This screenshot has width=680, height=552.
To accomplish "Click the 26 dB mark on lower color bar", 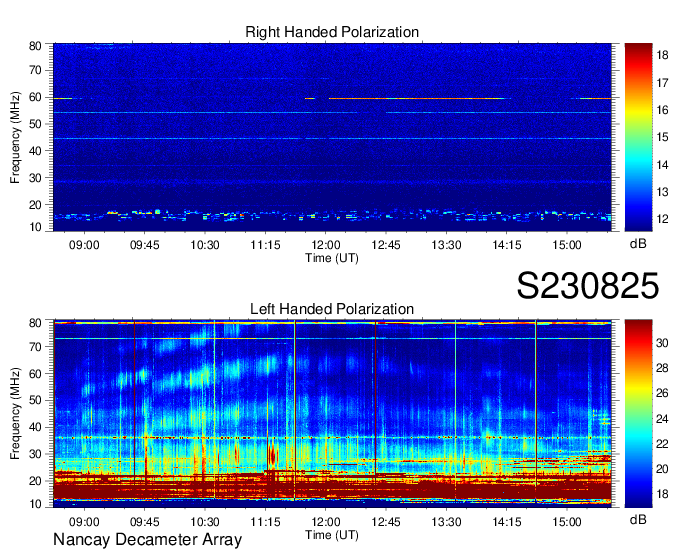I will [x=662, y=393].
